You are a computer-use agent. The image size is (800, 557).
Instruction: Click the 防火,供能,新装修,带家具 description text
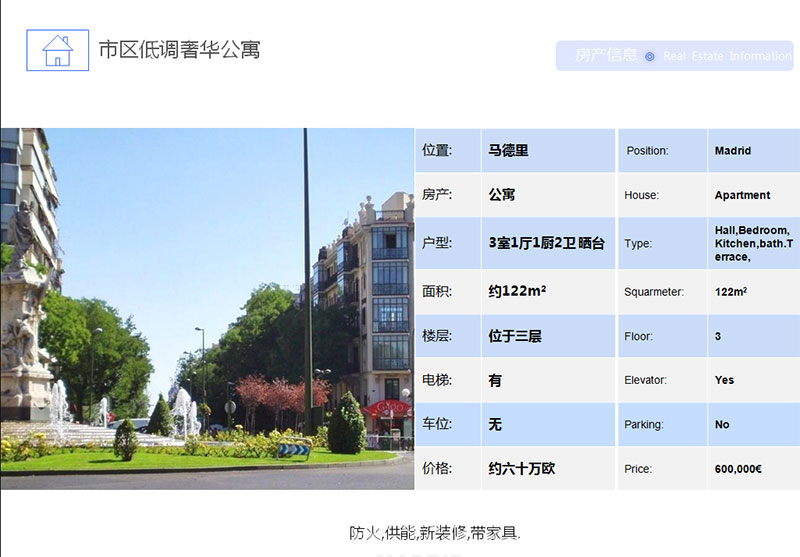435,532
